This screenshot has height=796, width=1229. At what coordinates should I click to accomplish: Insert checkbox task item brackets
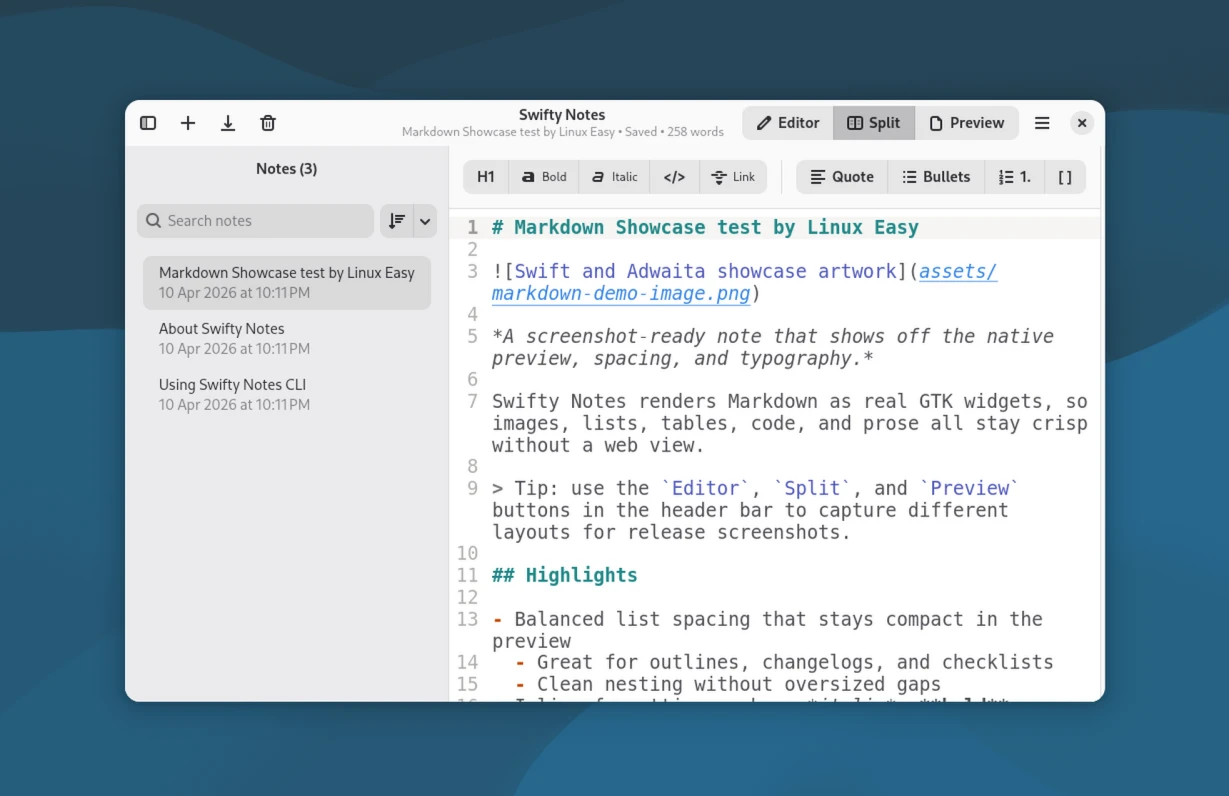(1065, 177)
